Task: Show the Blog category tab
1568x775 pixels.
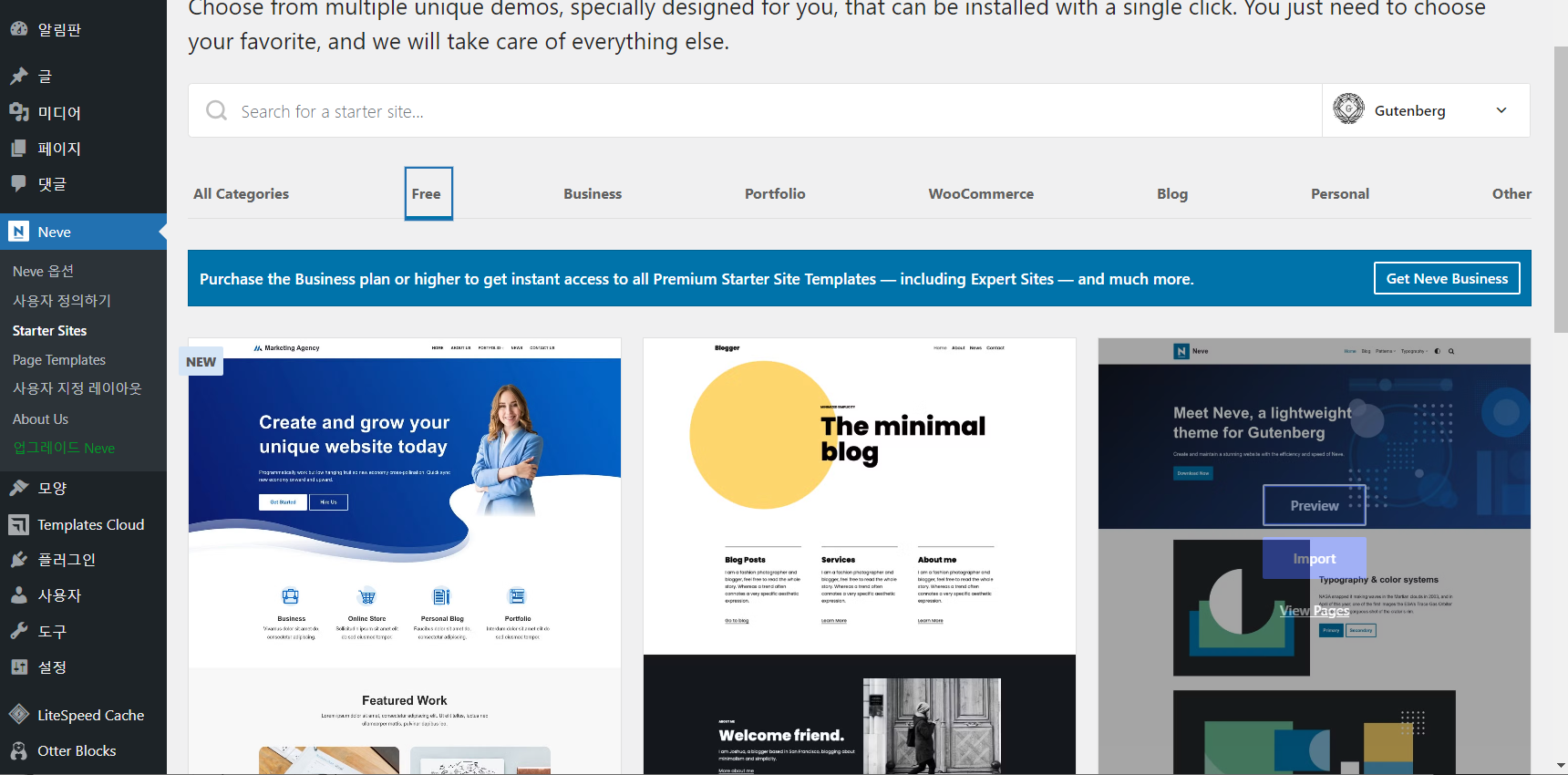Action: (1172, 193)
